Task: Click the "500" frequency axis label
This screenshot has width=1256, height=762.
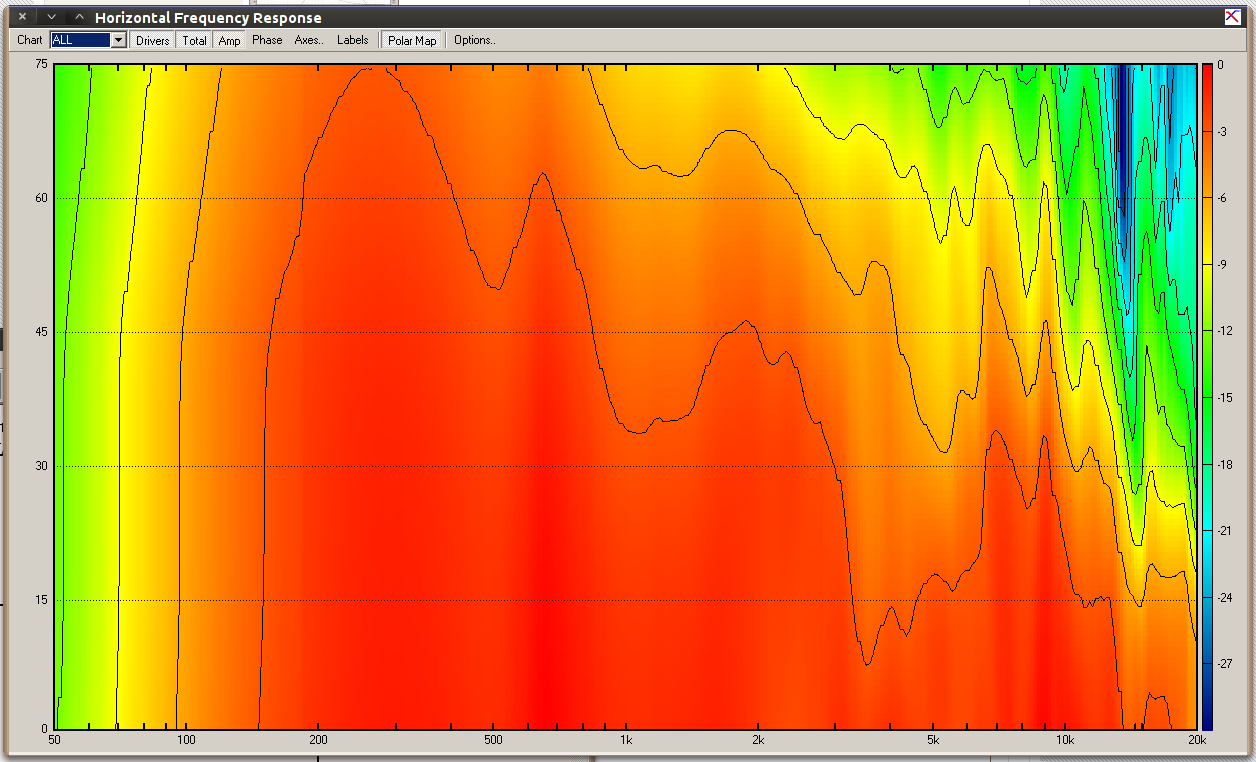Action: pos(492,741)
